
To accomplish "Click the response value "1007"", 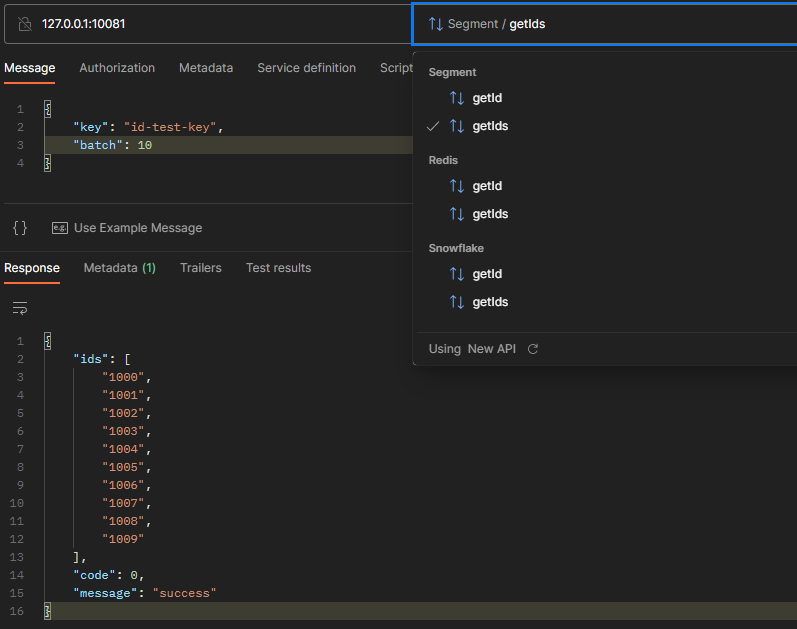I will (x=123, y=503).
